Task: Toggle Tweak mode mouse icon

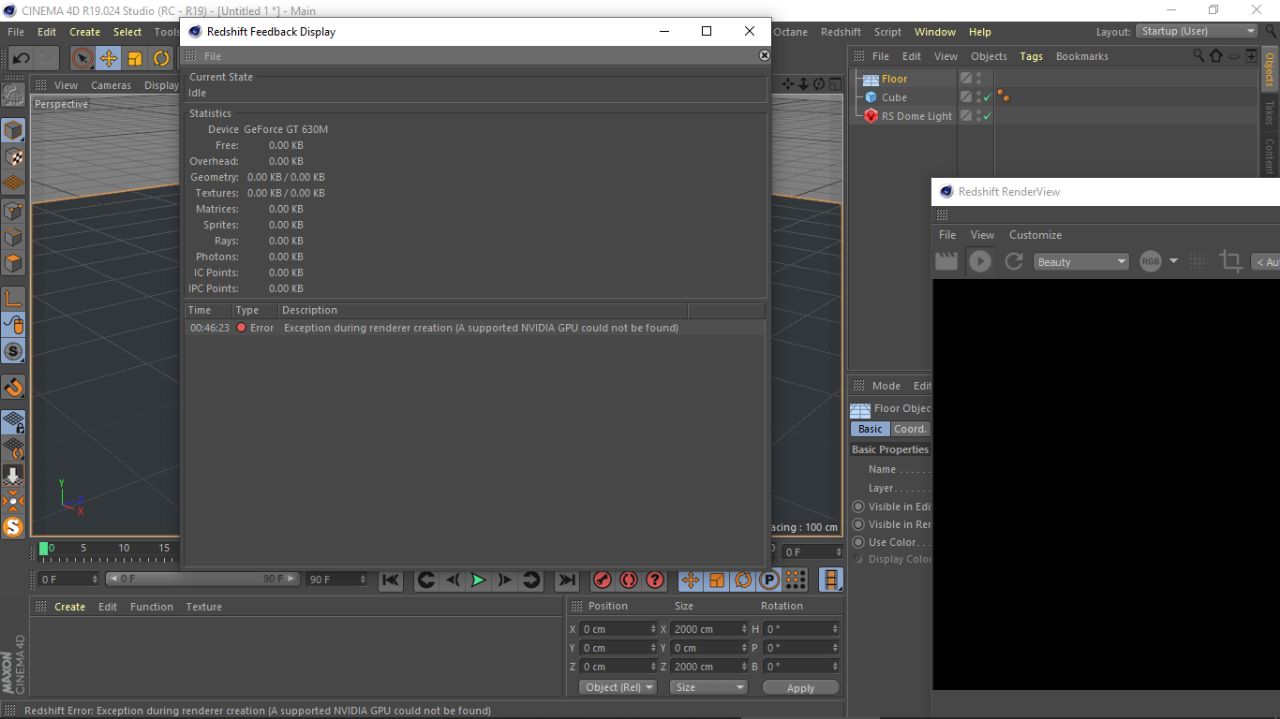Action: click(13, 325)
